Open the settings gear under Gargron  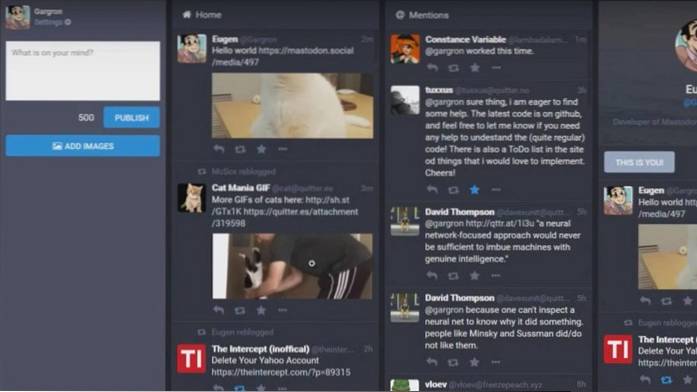[68, 22]
